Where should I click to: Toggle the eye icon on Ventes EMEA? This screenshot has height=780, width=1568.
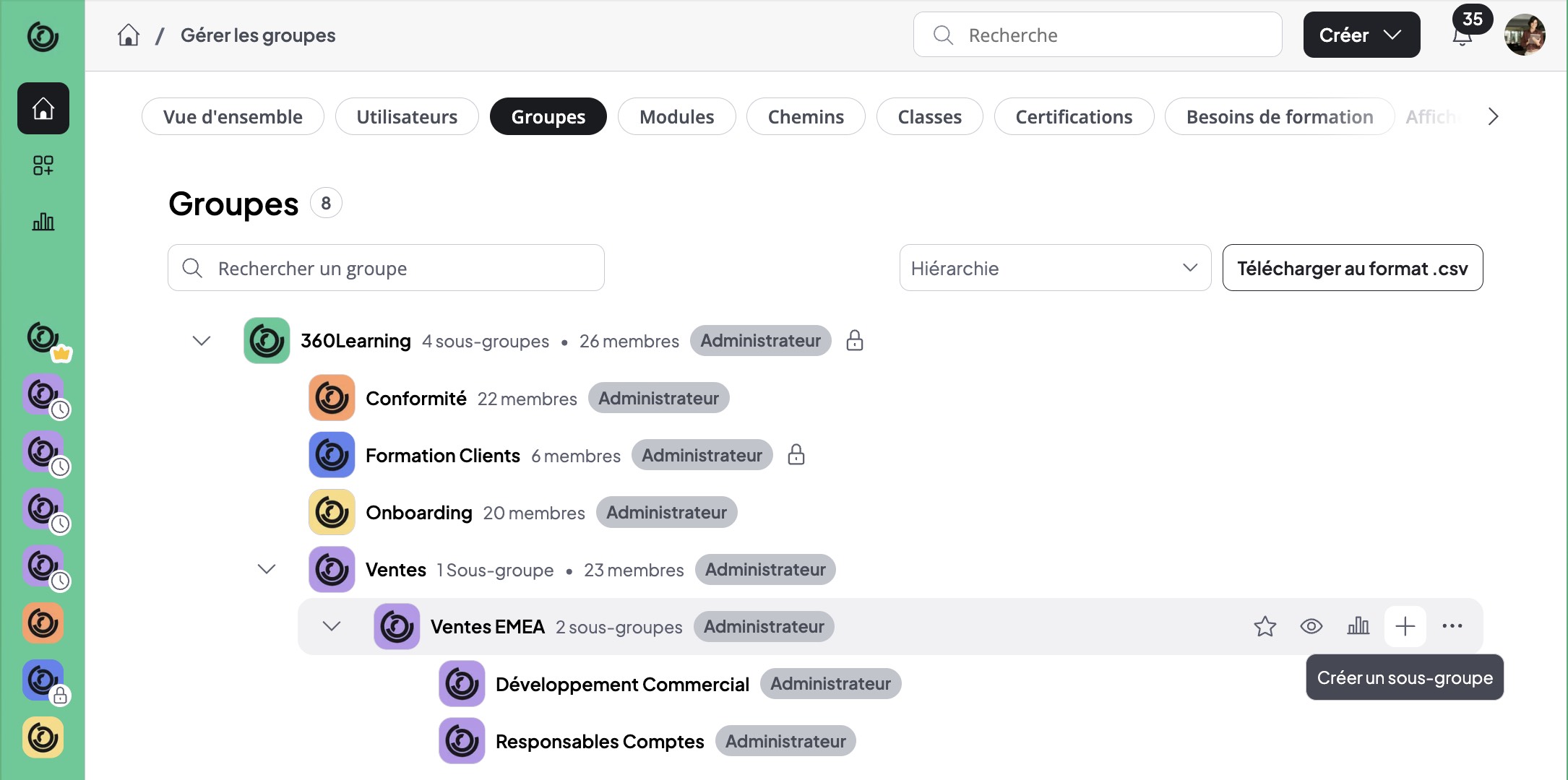[x=1311, y=626]
